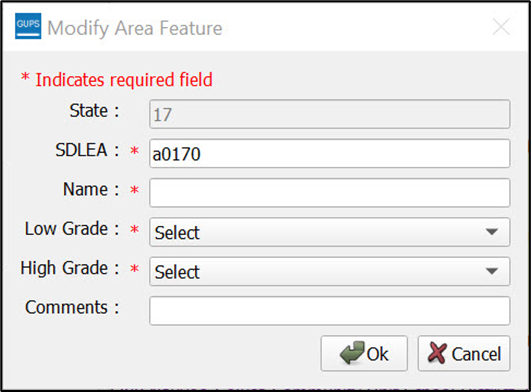The image size is (531, 392).
Task: Click the SDLEA field containing a0170
Action: pos(330,153)
